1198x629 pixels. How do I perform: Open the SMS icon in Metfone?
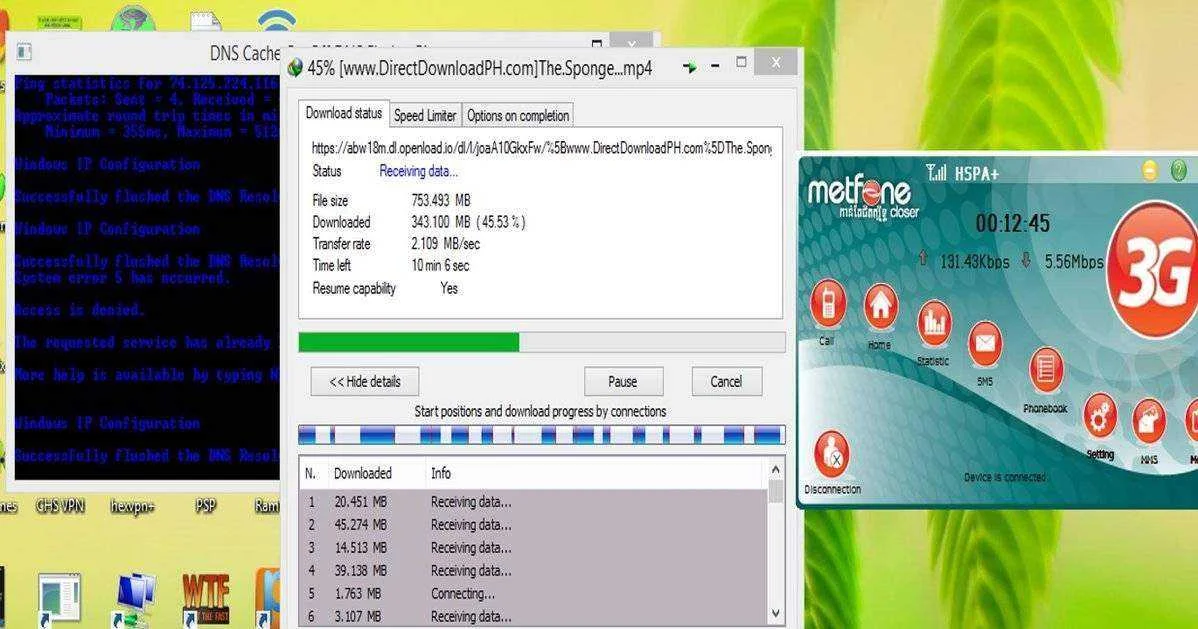985,344
